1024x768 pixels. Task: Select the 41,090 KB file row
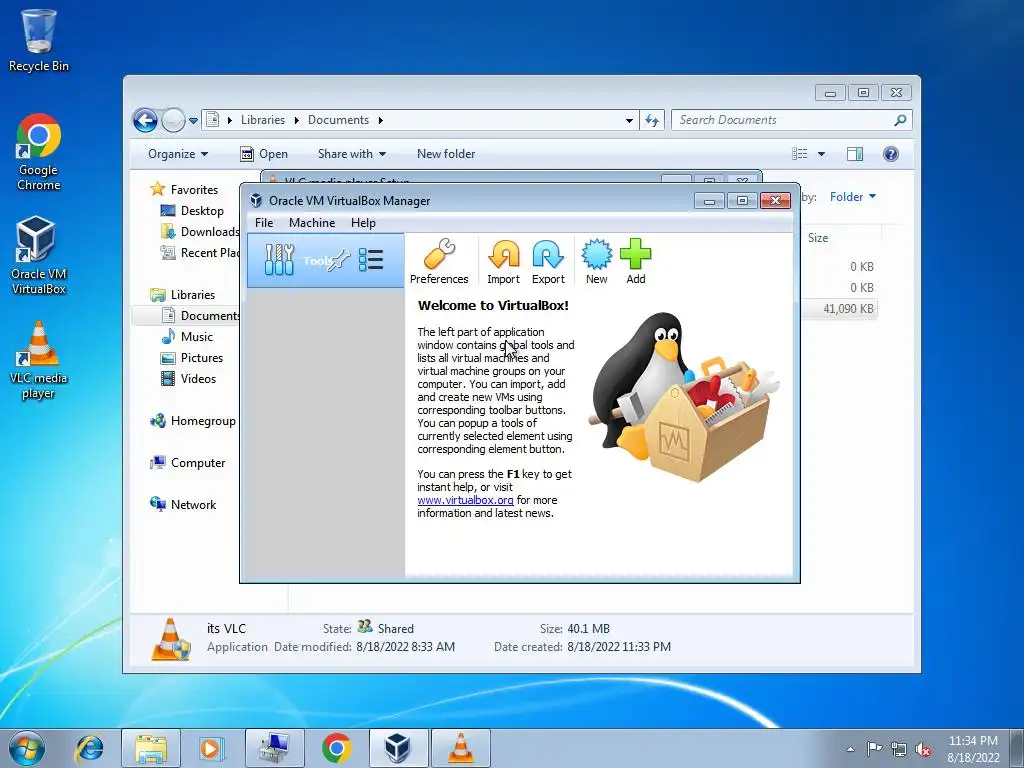(839, 308)
